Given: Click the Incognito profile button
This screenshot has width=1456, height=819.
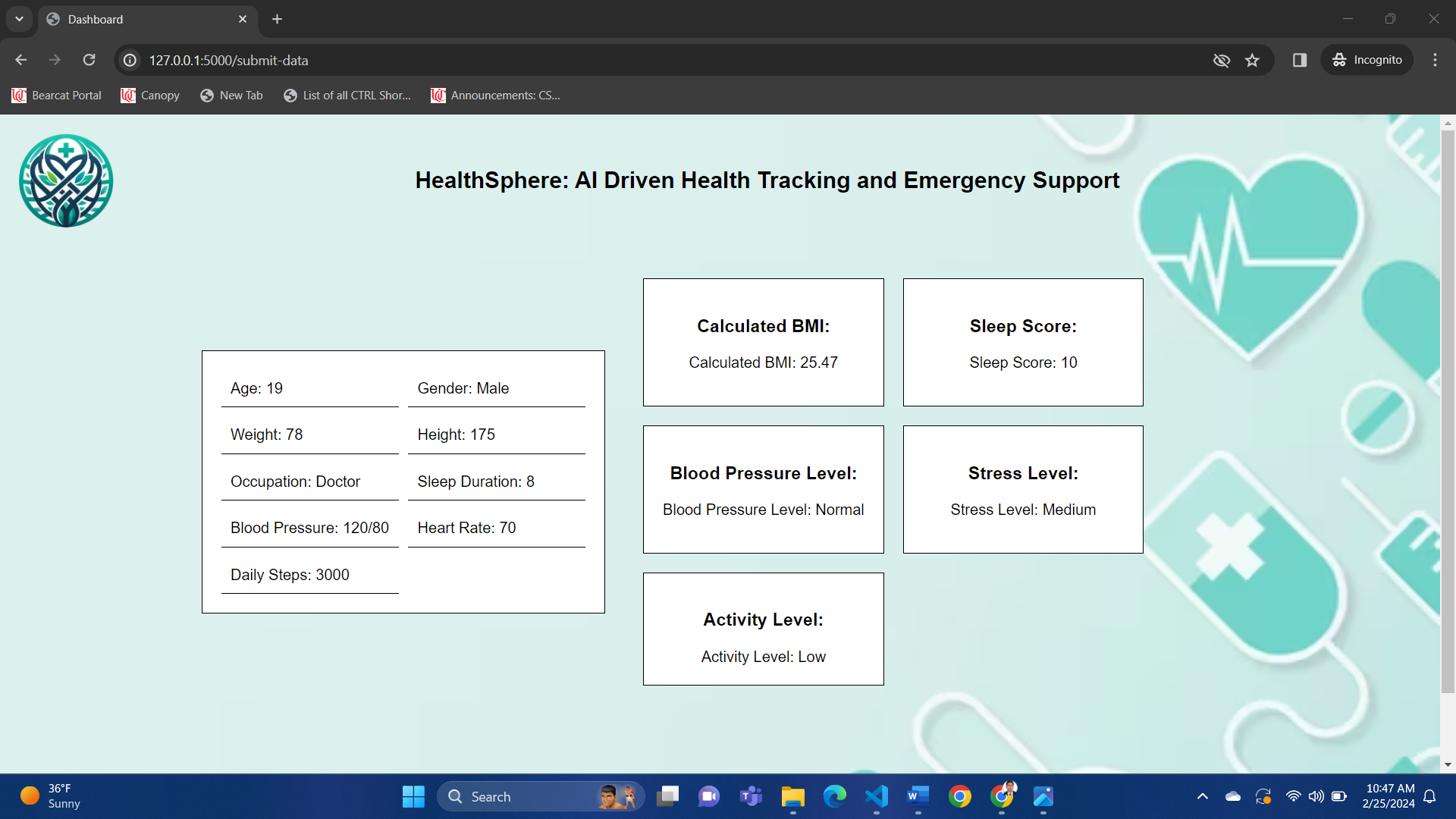Looking at the screenshot, I should tap(1367, 60).
